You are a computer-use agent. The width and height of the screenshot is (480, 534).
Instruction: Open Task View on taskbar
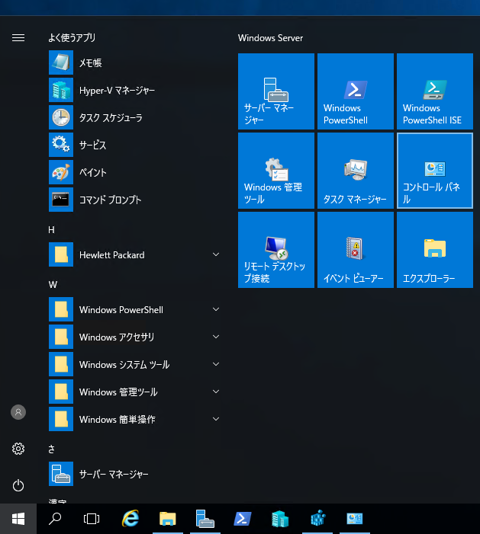[92, 519]
